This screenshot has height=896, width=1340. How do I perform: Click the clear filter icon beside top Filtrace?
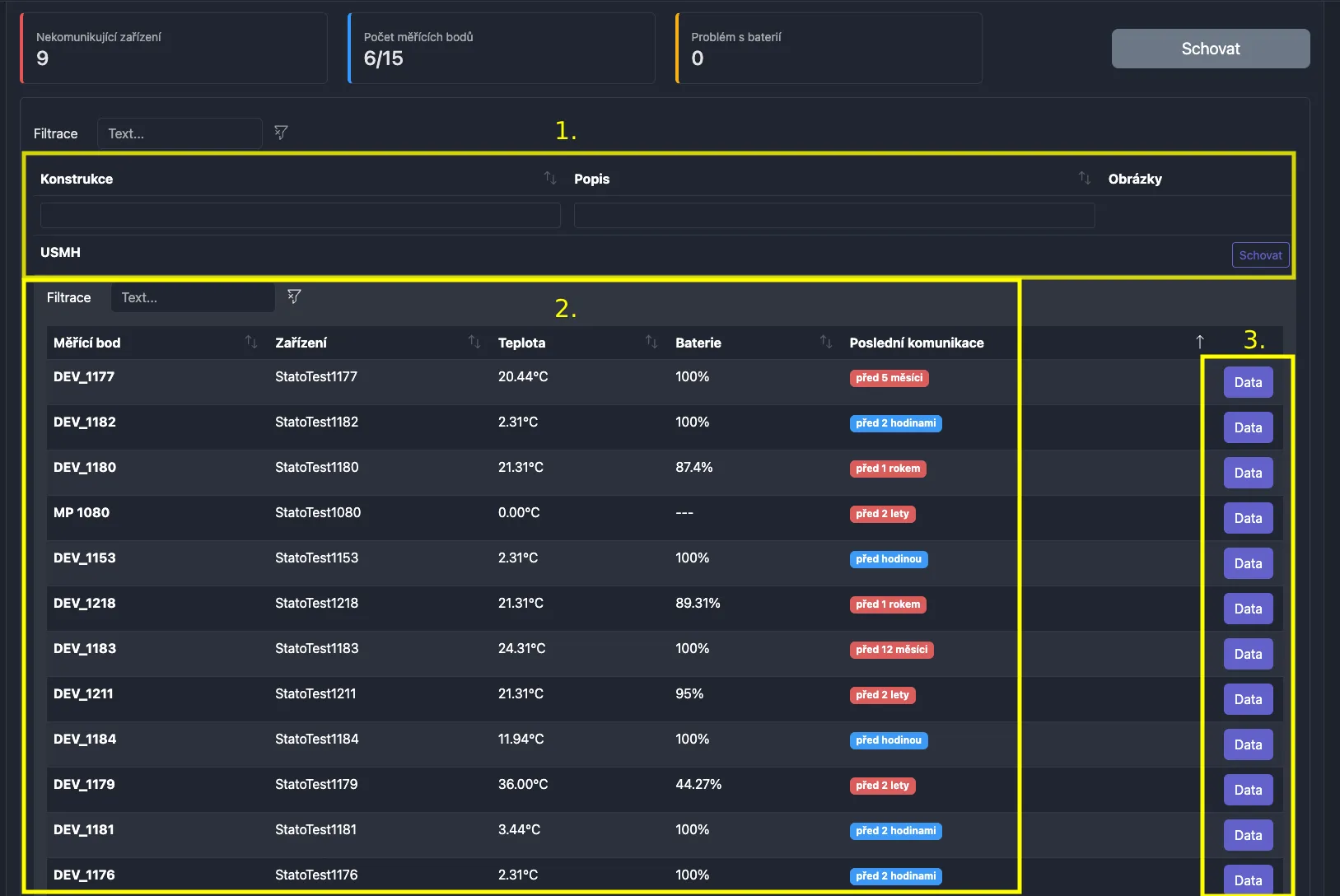(x=281, y=133)
